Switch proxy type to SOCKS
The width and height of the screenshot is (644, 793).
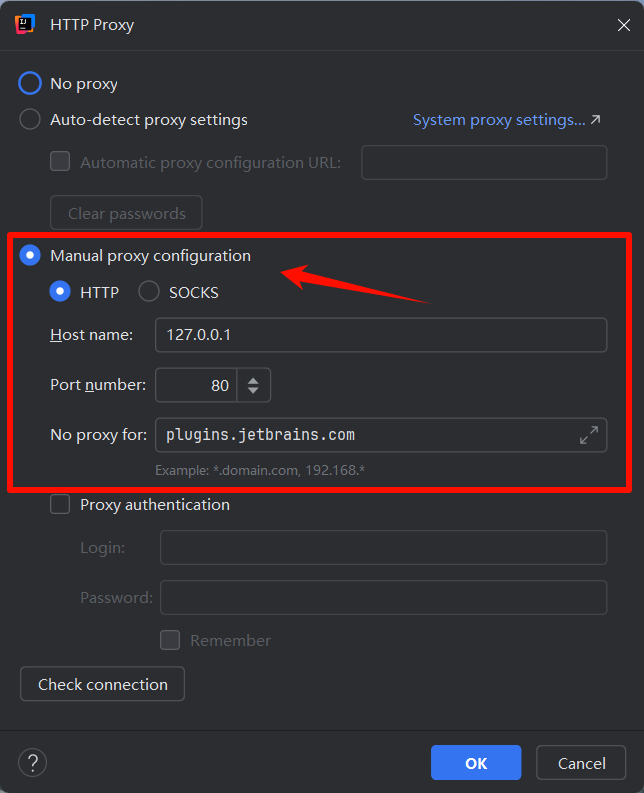pos(149,292)
